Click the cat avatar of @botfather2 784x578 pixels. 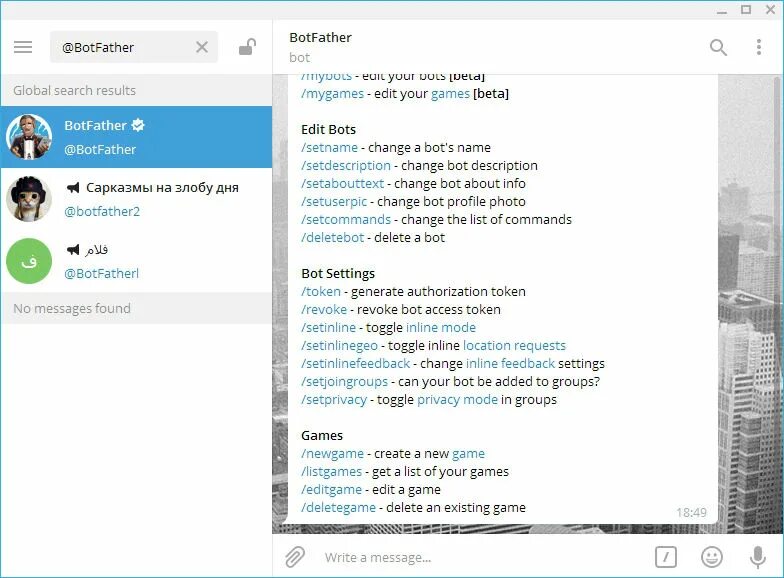[x=29, y=198]
